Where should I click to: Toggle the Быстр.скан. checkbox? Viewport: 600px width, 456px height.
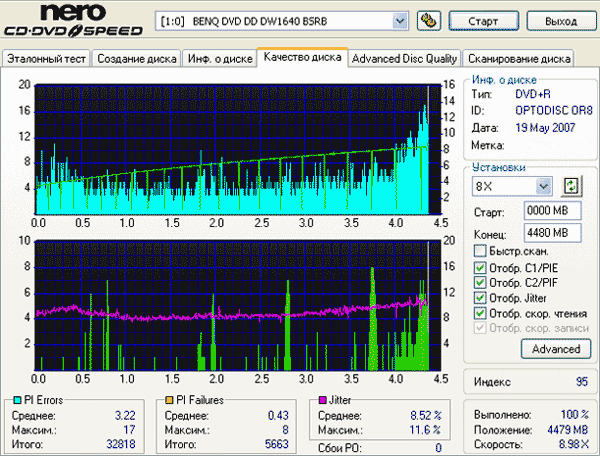pyautogui.click(x=480, y=251)
